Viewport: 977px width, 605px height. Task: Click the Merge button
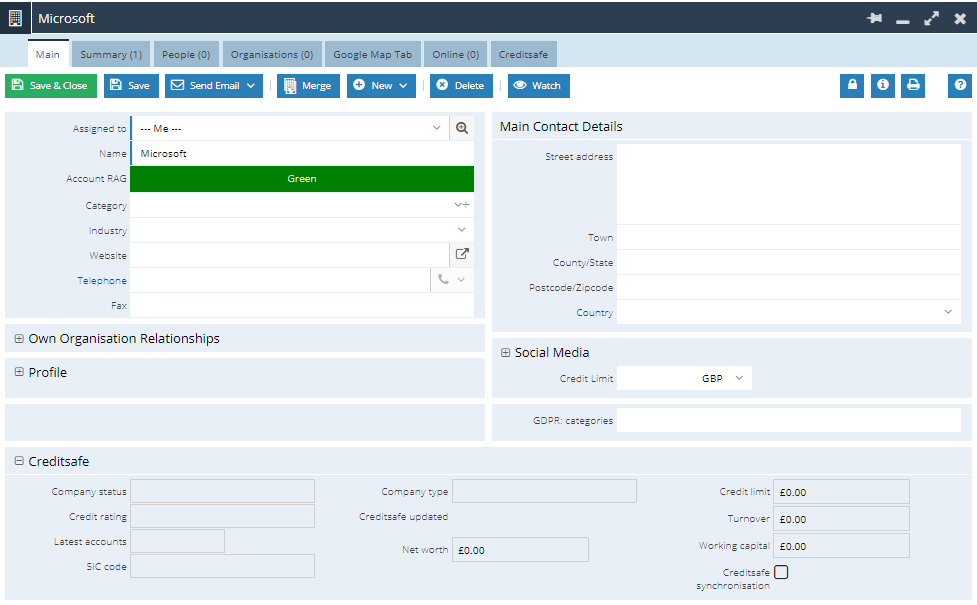pos(308,85)
